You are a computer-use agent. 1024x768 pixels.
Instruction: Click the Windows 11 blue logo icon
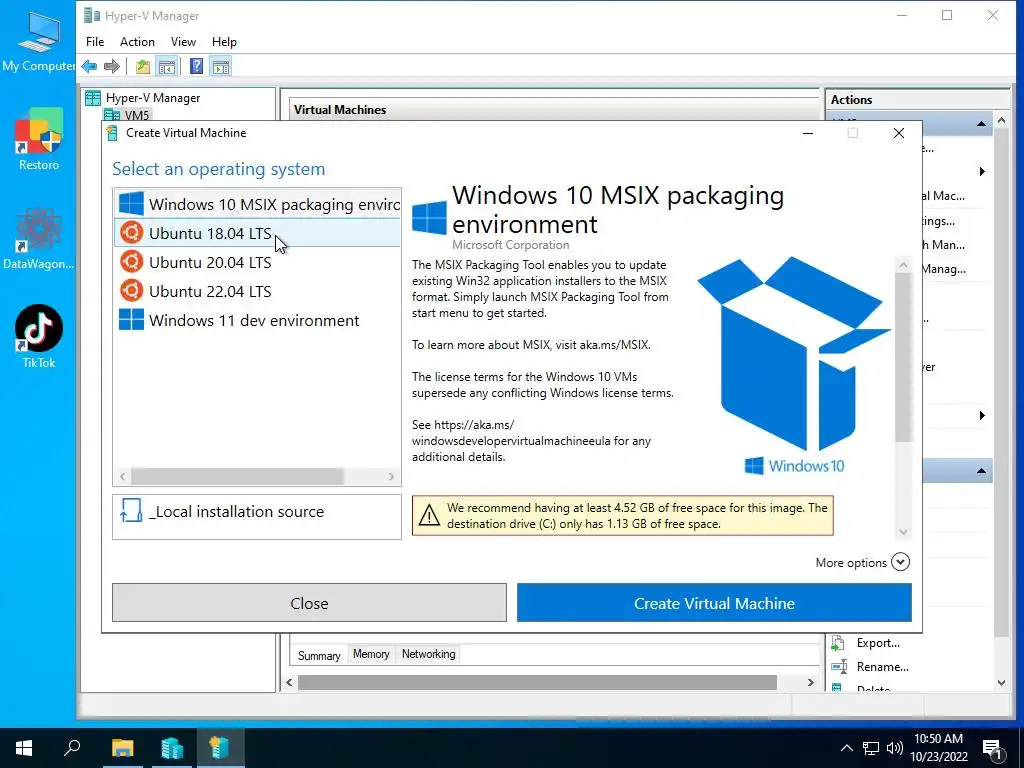(x=131, y=320)
